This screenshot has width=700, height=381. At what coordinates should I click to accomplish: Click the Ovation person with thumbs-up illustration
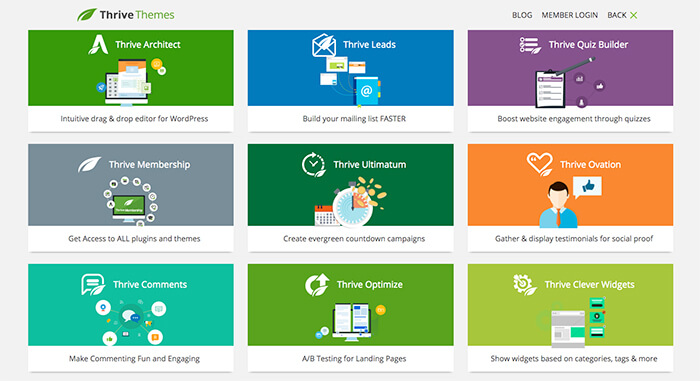[570, 202]
